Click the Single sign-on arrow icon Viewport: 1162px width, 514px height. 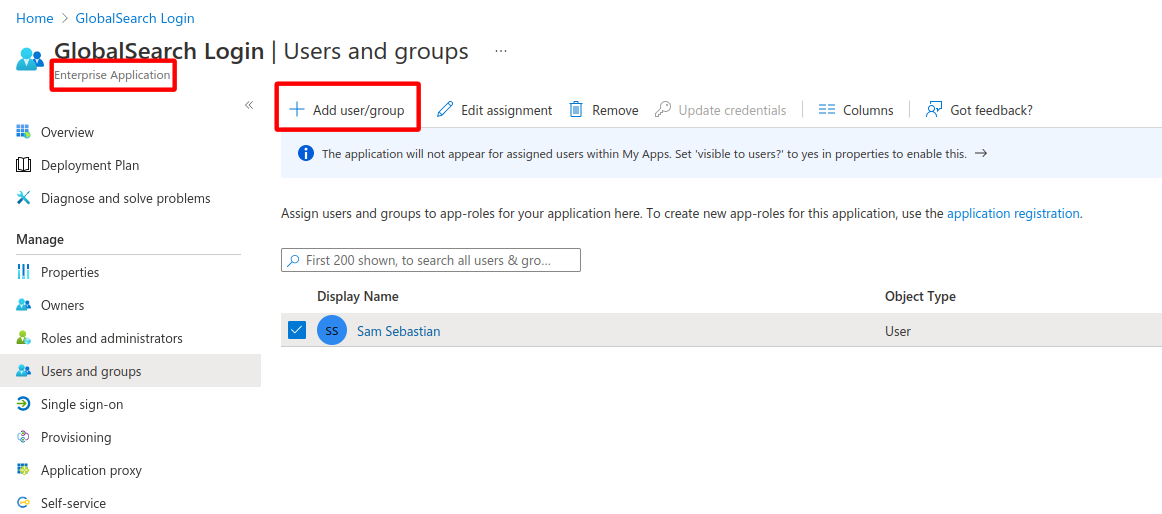(x=23, y=404)
